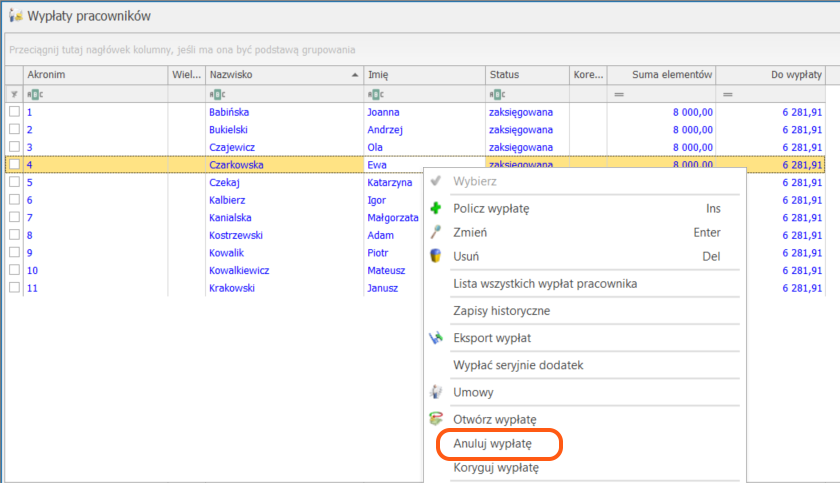Click the Imię filter condition icon
The height and width of the screenshot is (483, 840).
click(376, 94)
